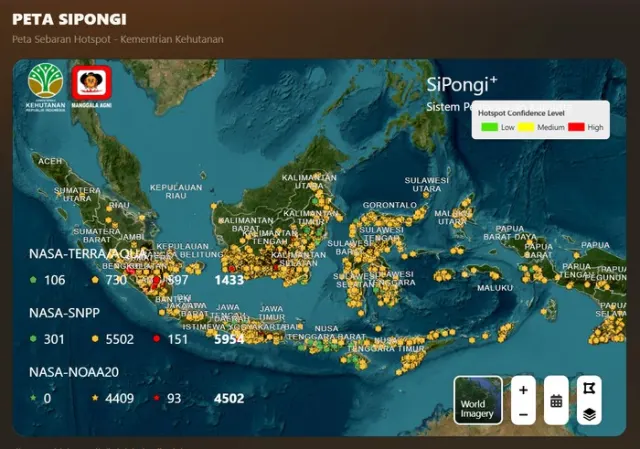Click the NASA-SNPP label
Image resolution: width=640 pixels, height=449 pixels.
tap(64, 313)
